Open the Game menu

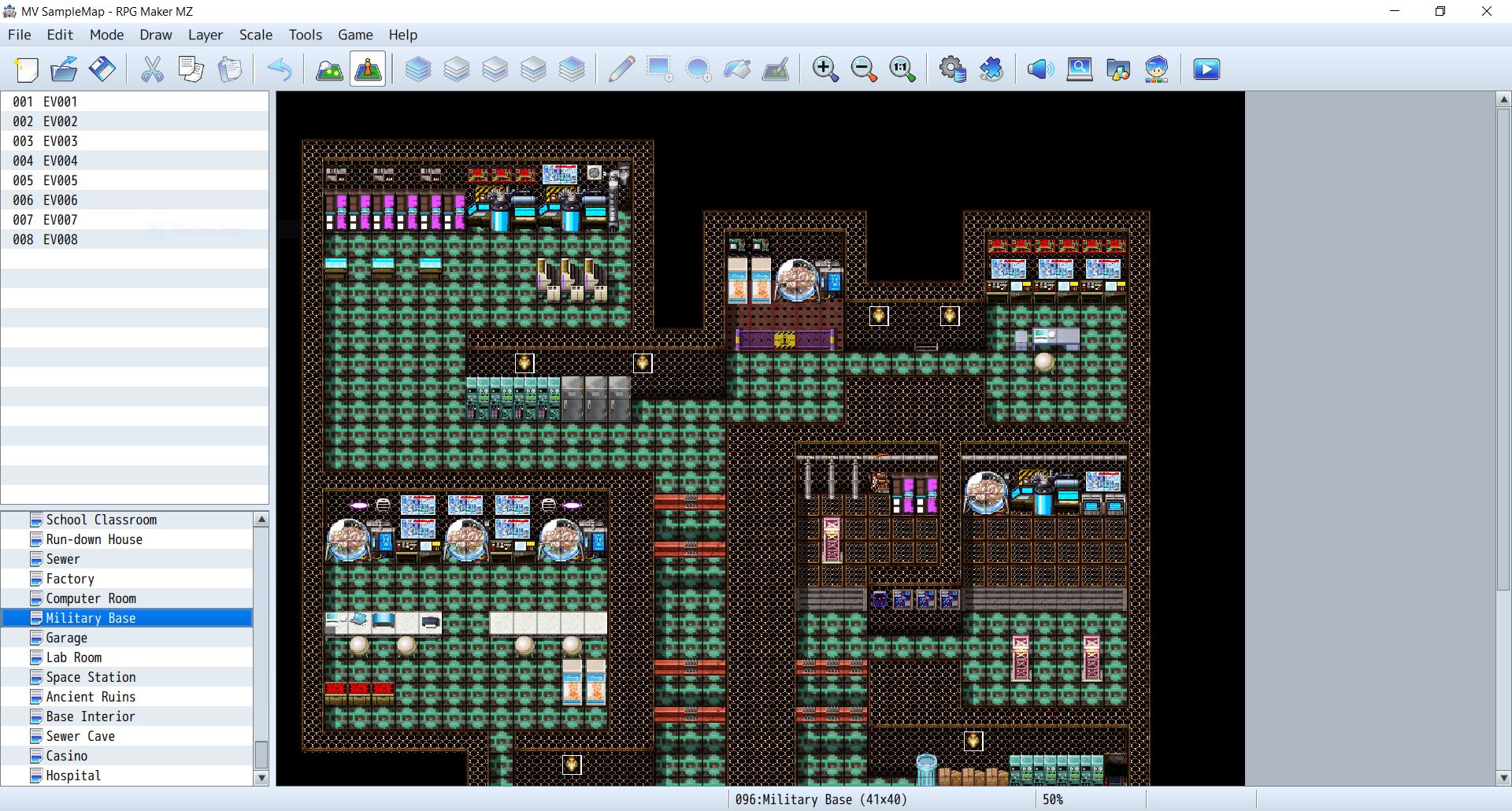point(355,35)
